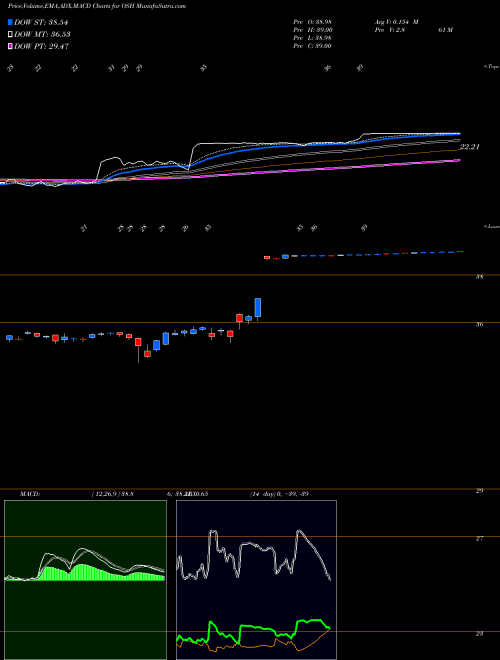This screenshot has height=660, width=500.
Task: Select the DOW ST: 38.54 legend label
Action: tap(41, 22)
